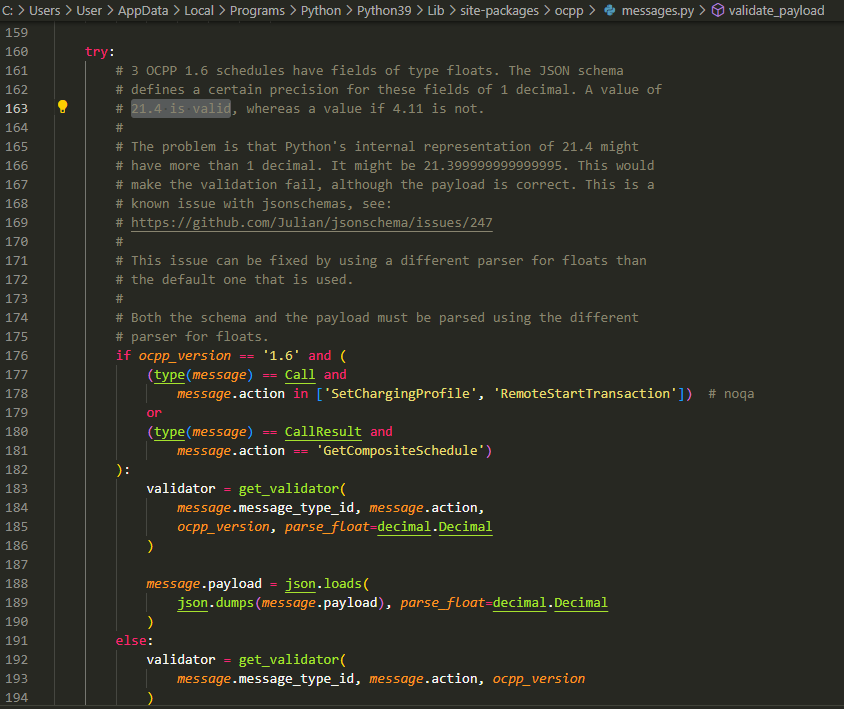
Task: Click 'ocpp_version' on line 176
Action: (185, 355)
